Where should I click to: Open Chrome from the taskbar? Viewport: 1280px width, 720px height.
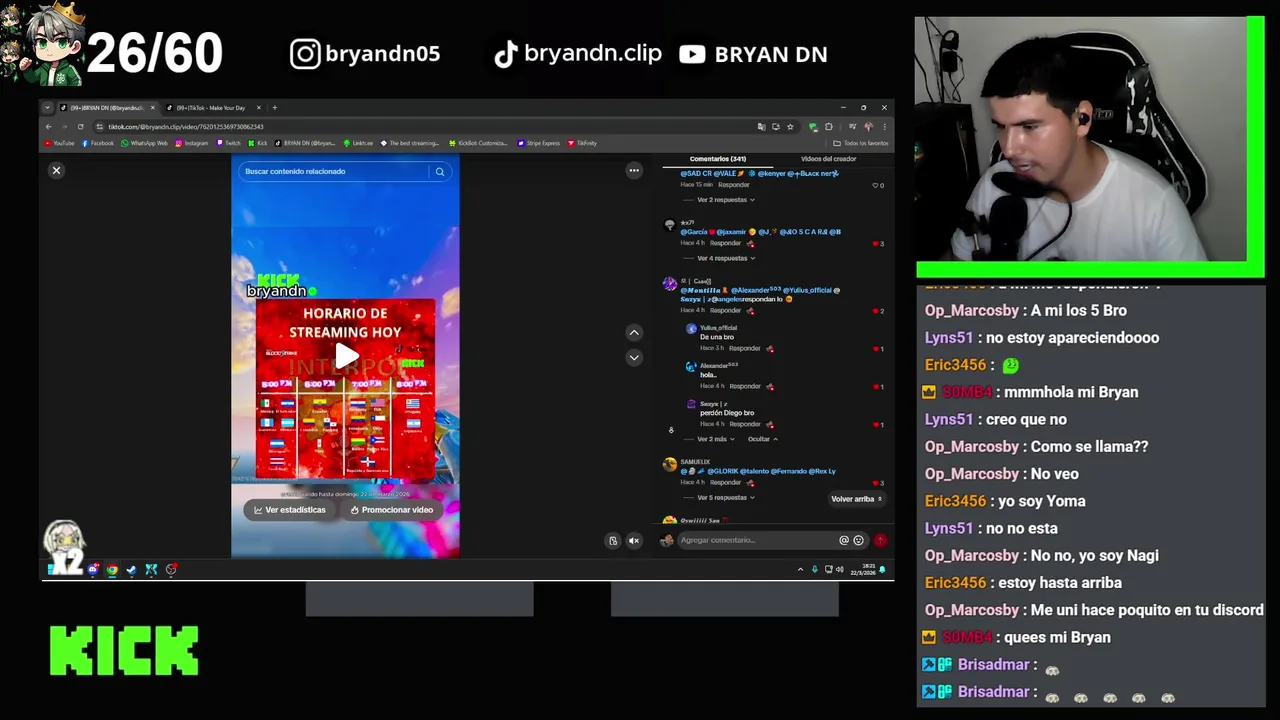[x=112, y=569]
